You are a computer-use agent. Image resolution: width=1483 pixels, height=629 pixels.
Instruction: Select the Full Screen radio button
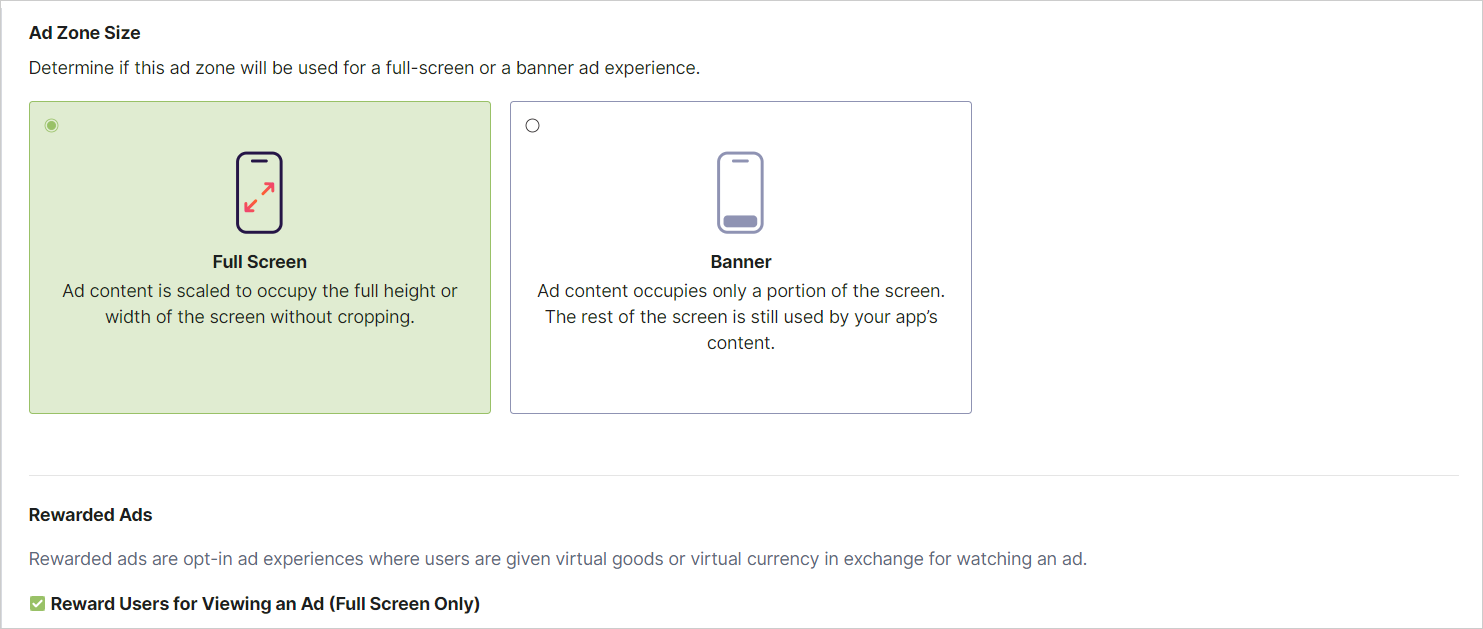click(52, 126)
